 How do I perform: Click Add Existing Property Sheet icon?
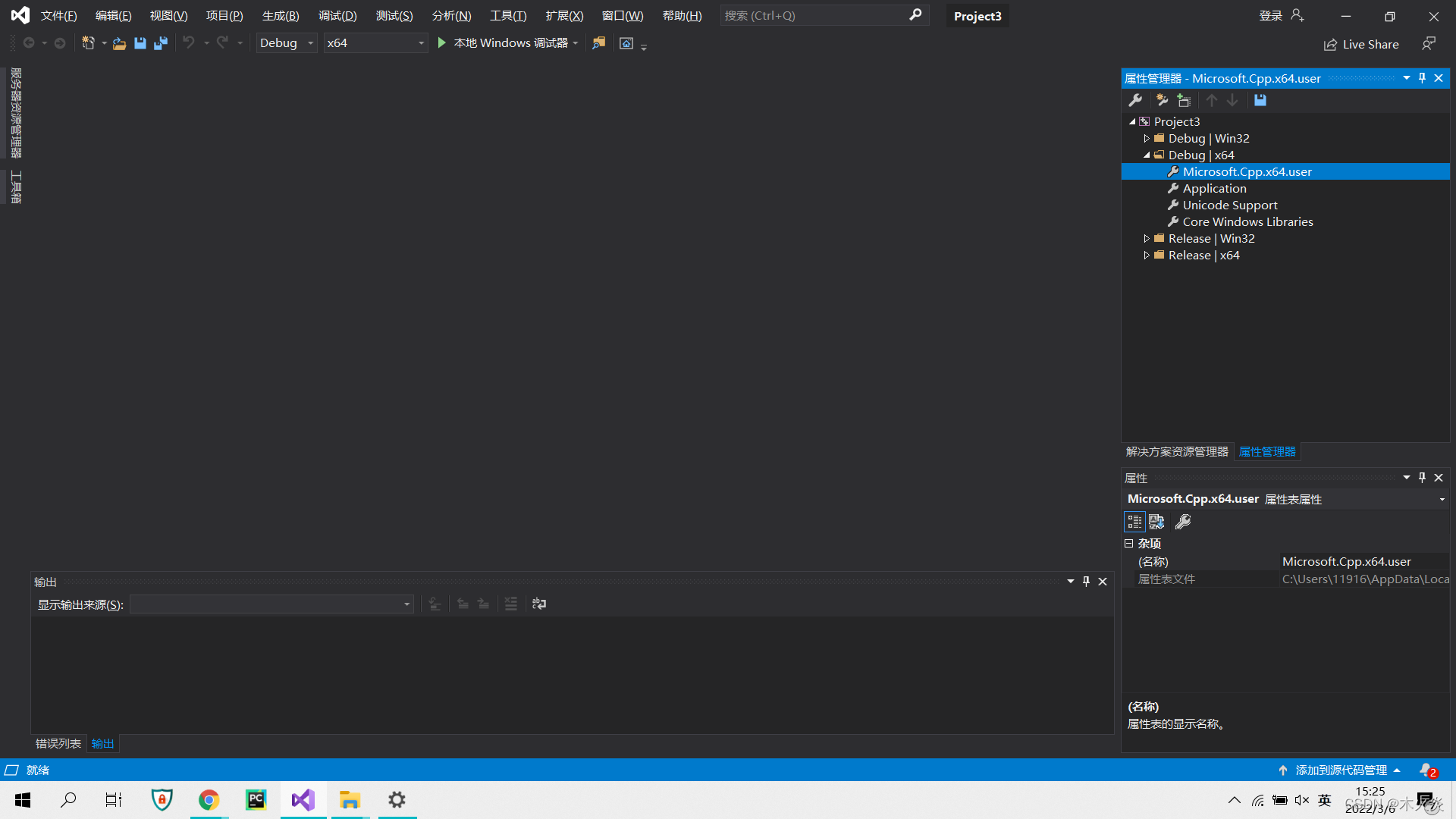tap(1184, 100)
